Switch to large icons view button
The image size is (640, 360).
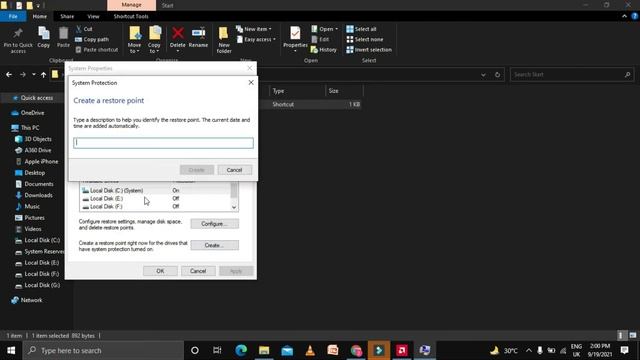coord(633,336)
